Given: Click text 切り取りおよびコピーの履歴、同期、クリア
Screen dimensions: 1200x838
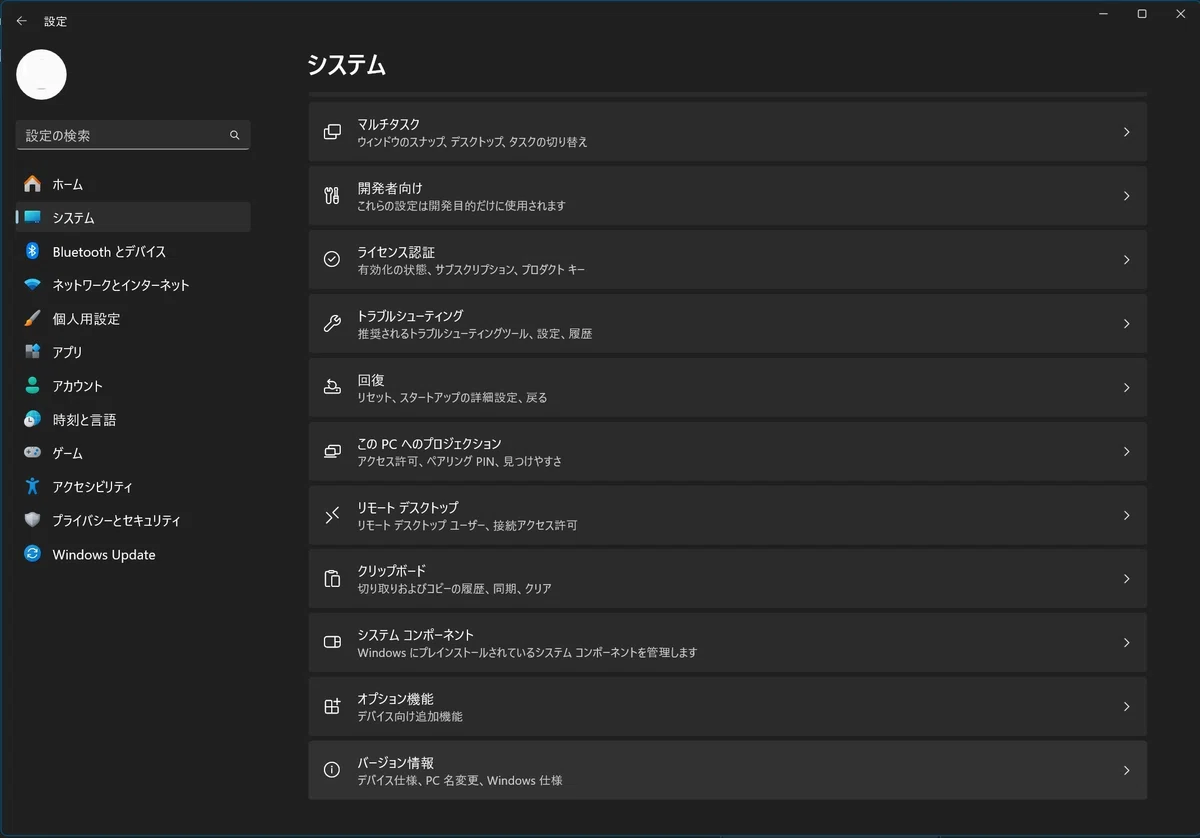Looking at the screenshot, I should click(455, 589).
